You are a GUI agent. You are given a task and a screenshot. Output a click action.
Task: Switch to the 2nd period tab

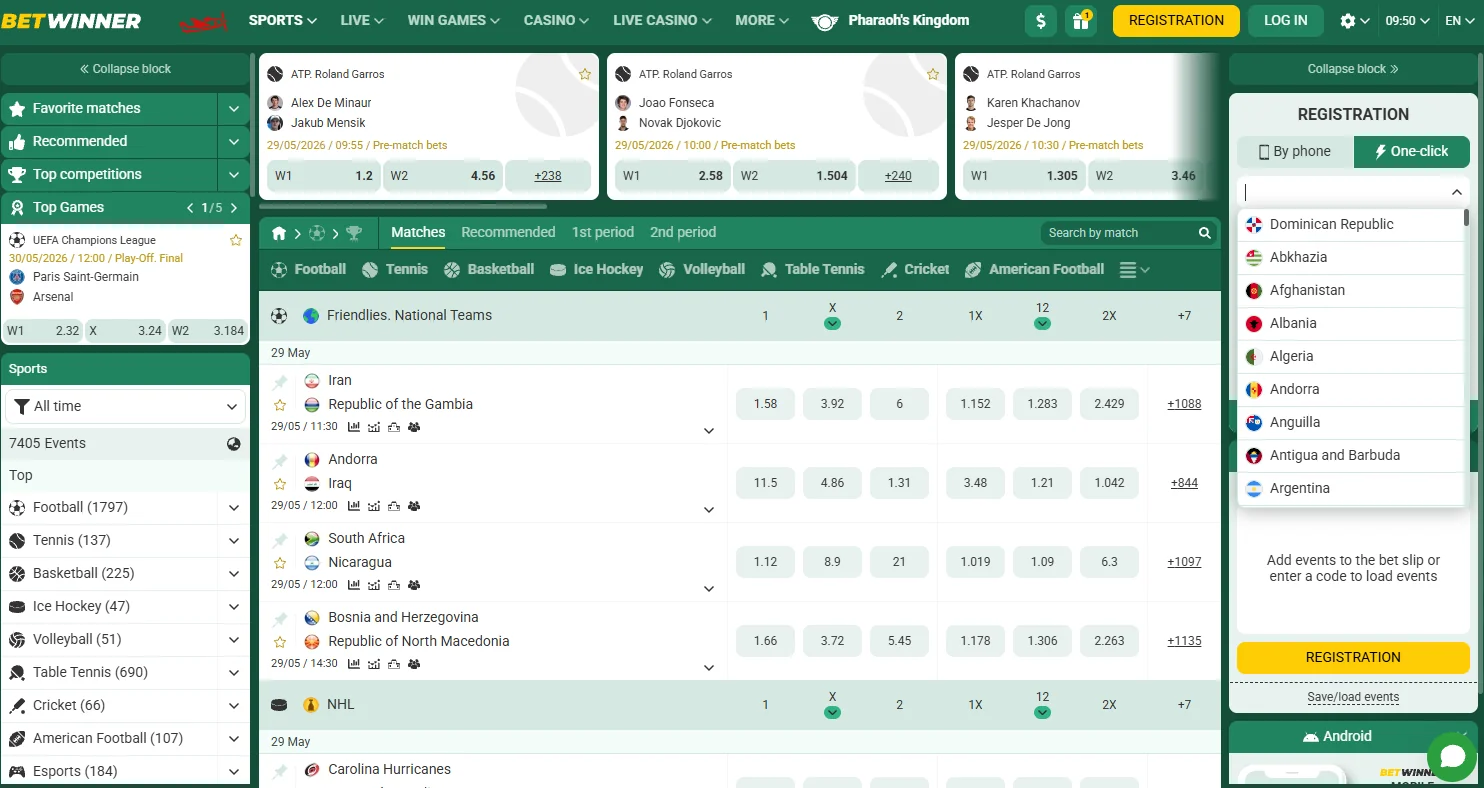683,232
